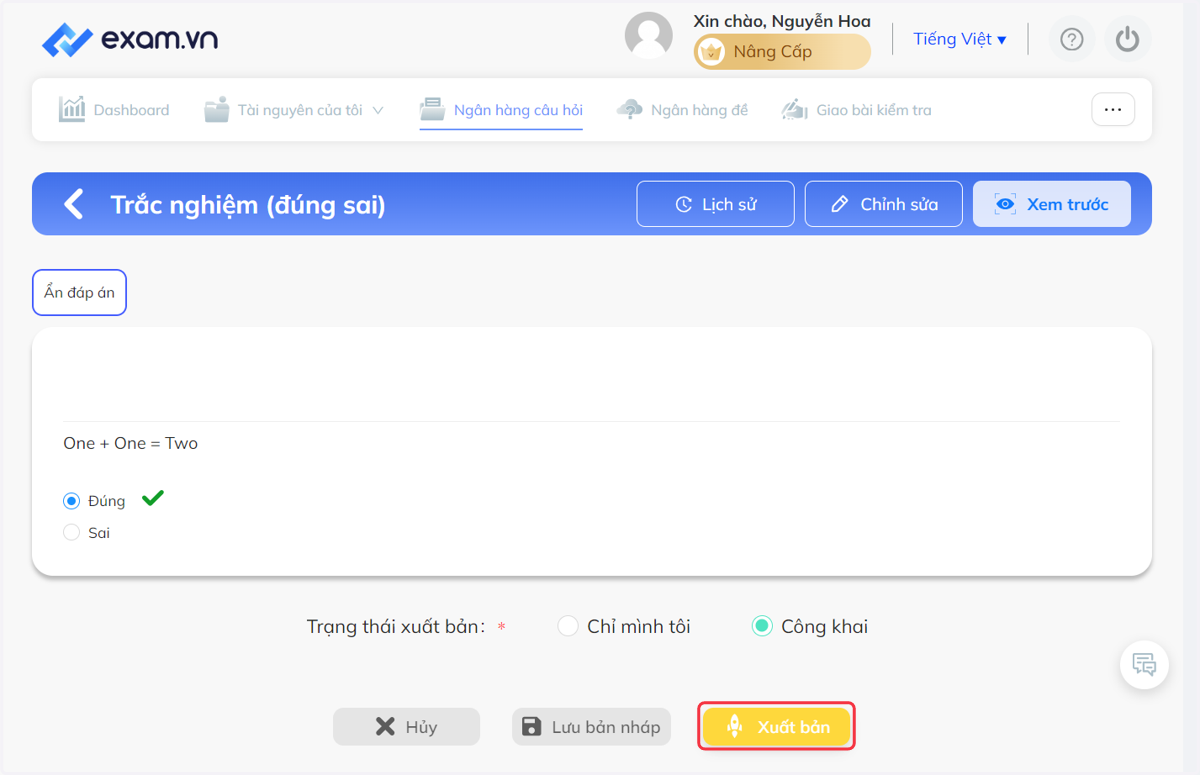
Task: Expand the Tài nguyên của tôi menu
Action: pyautogui.click(x=294, y=110)
